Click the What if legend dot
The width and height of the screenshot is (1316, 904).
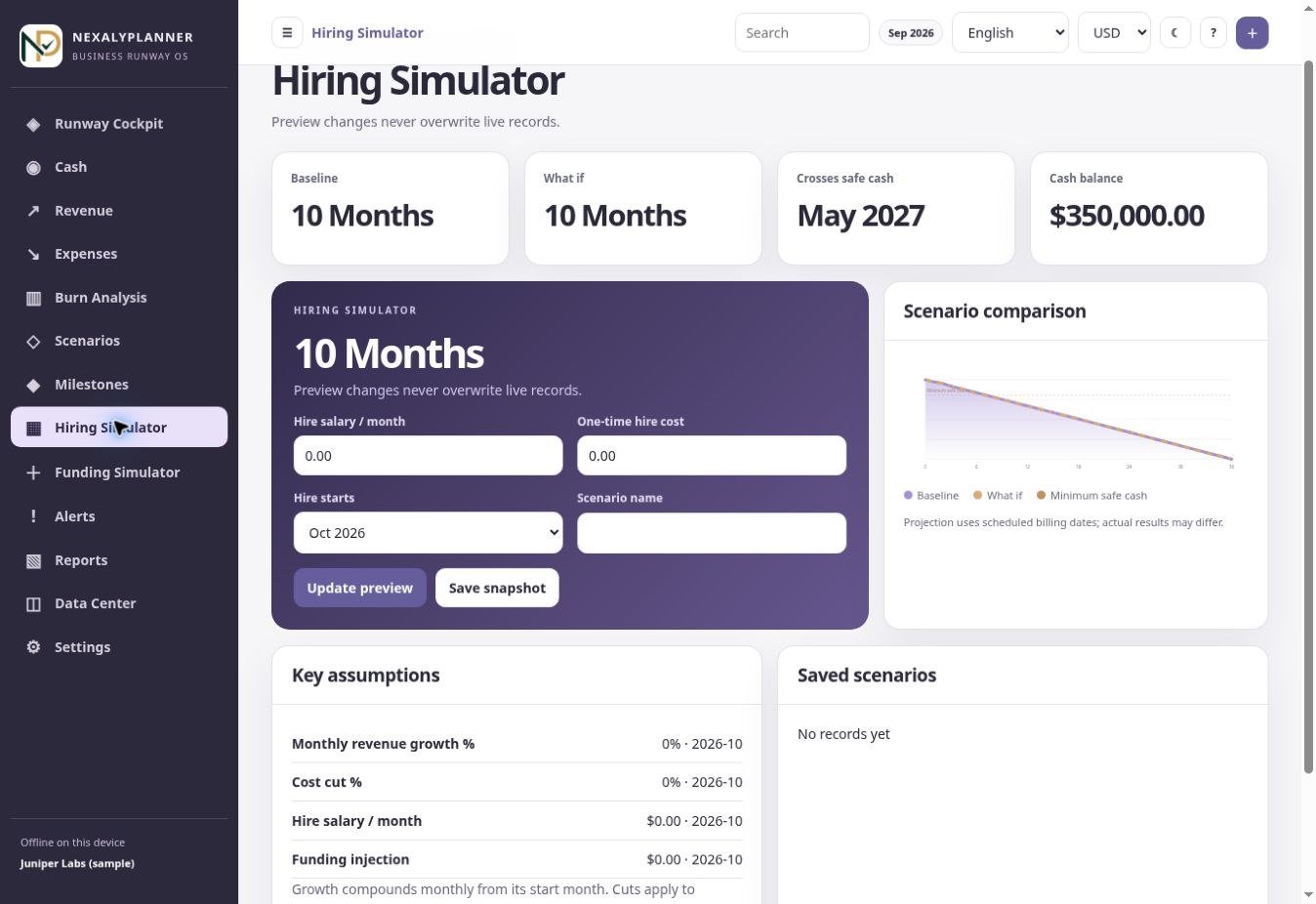tap(977, 496)
